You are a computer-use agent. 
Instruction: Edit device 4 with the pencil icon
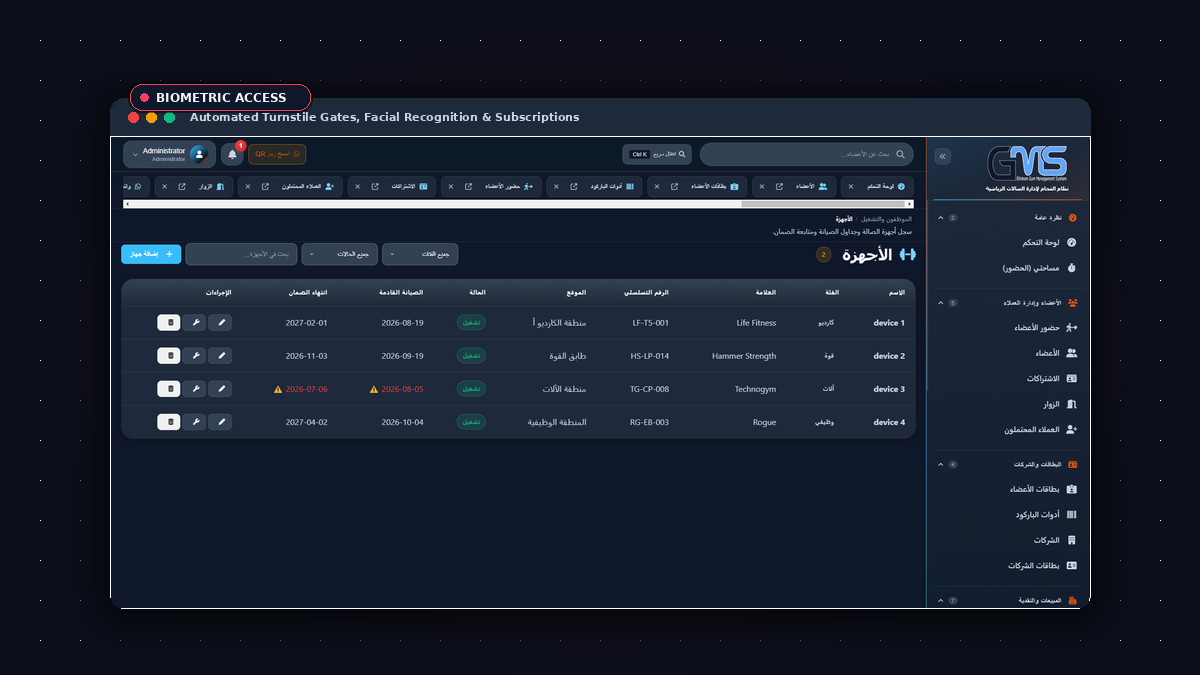pyautogui.click(x=221, y=422)
